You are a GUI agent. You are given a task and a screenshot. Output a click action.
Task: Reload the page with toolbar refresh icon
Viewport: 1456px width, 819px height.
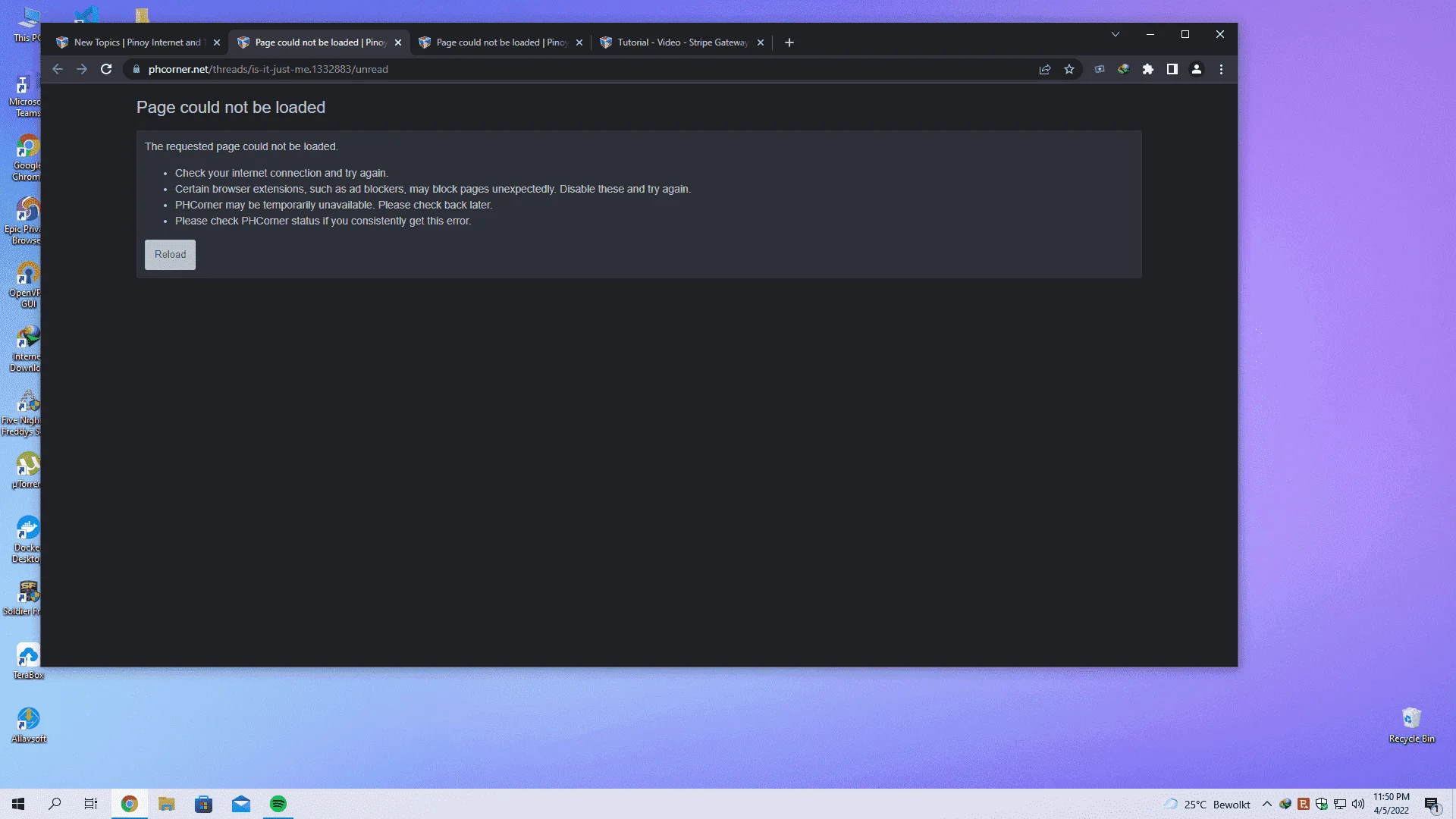pos(106,69)
